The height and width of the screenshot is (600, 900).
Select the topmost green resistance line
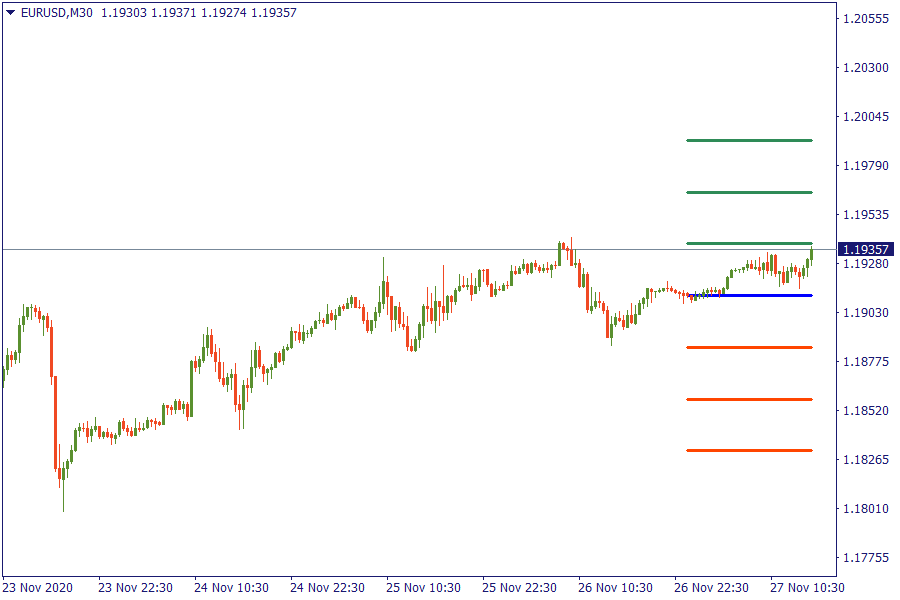pos(748,140)
